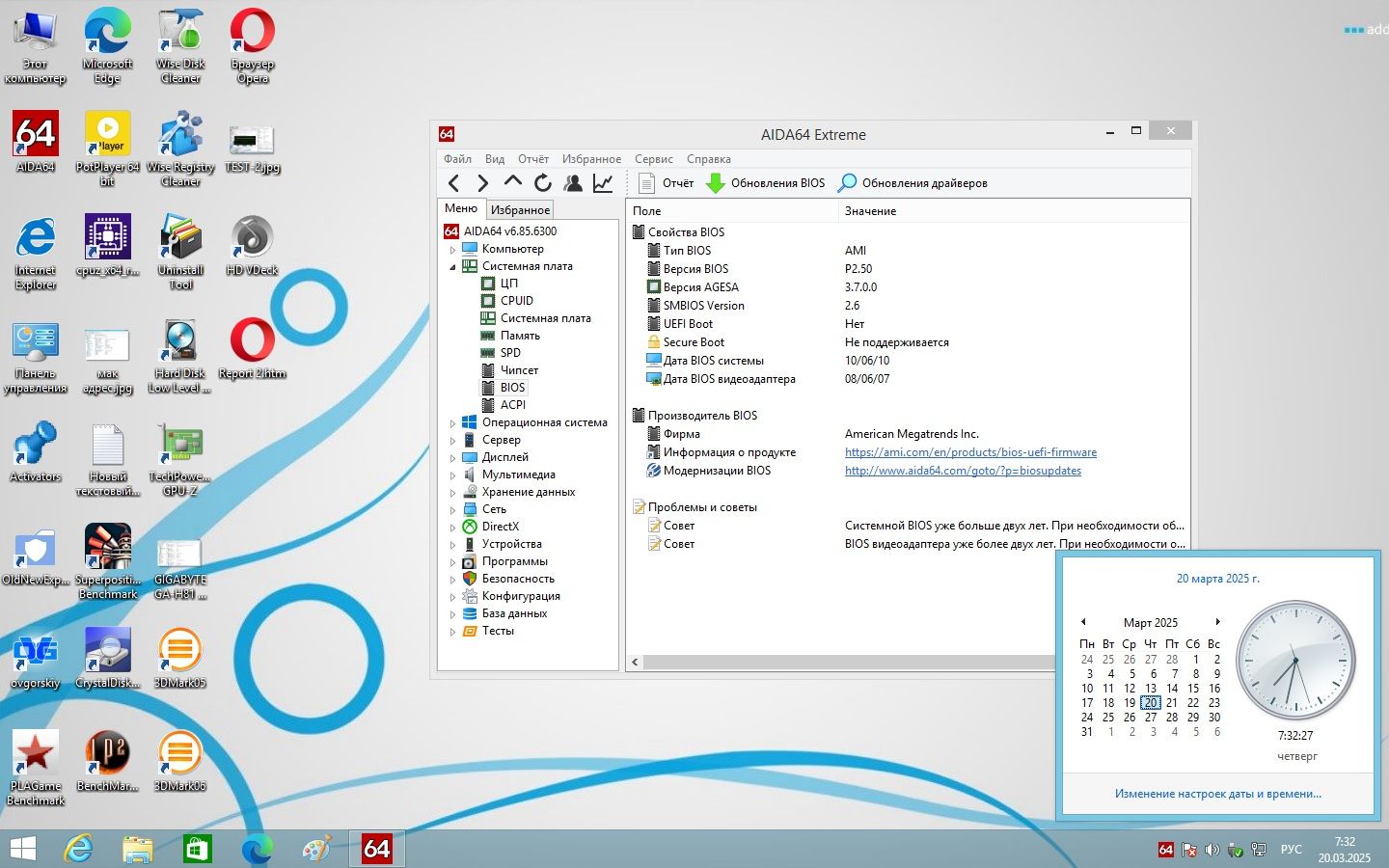The width and height of the screenshot is (1389, 868).
Task: Go to next month in calendar
Action: (1218, 622)
